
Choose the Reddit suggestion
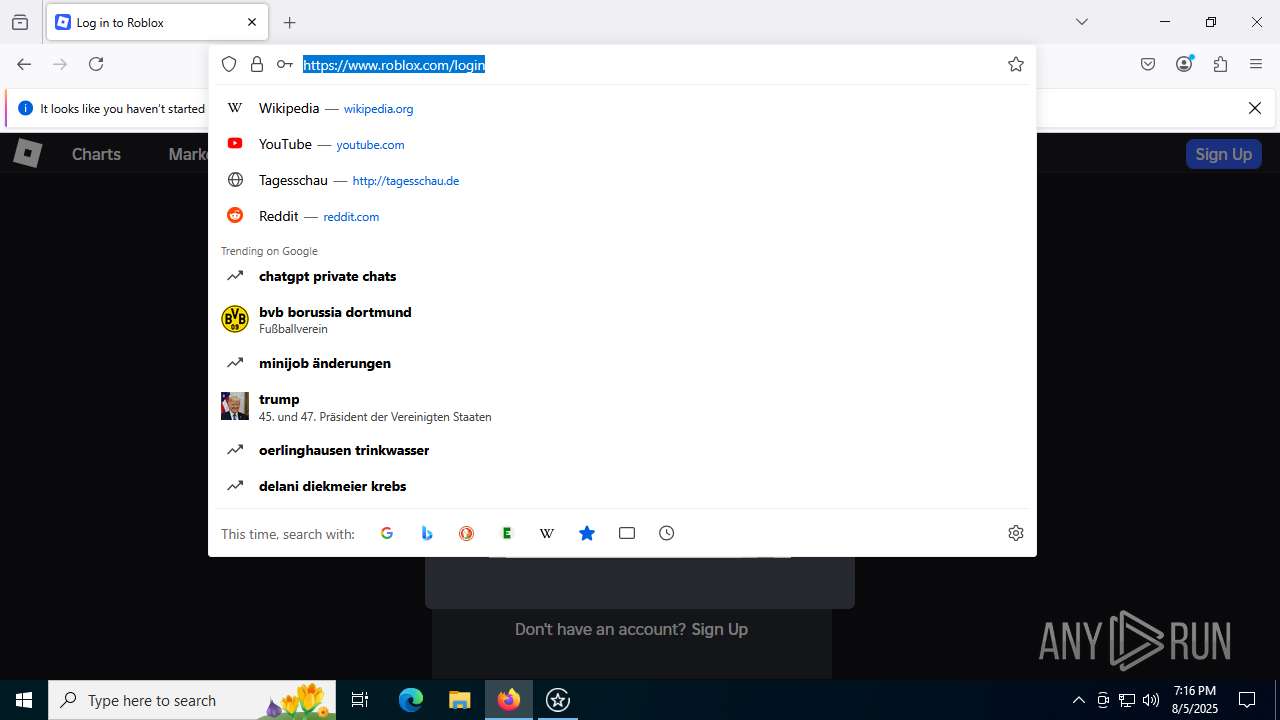(x=622, y=216)
